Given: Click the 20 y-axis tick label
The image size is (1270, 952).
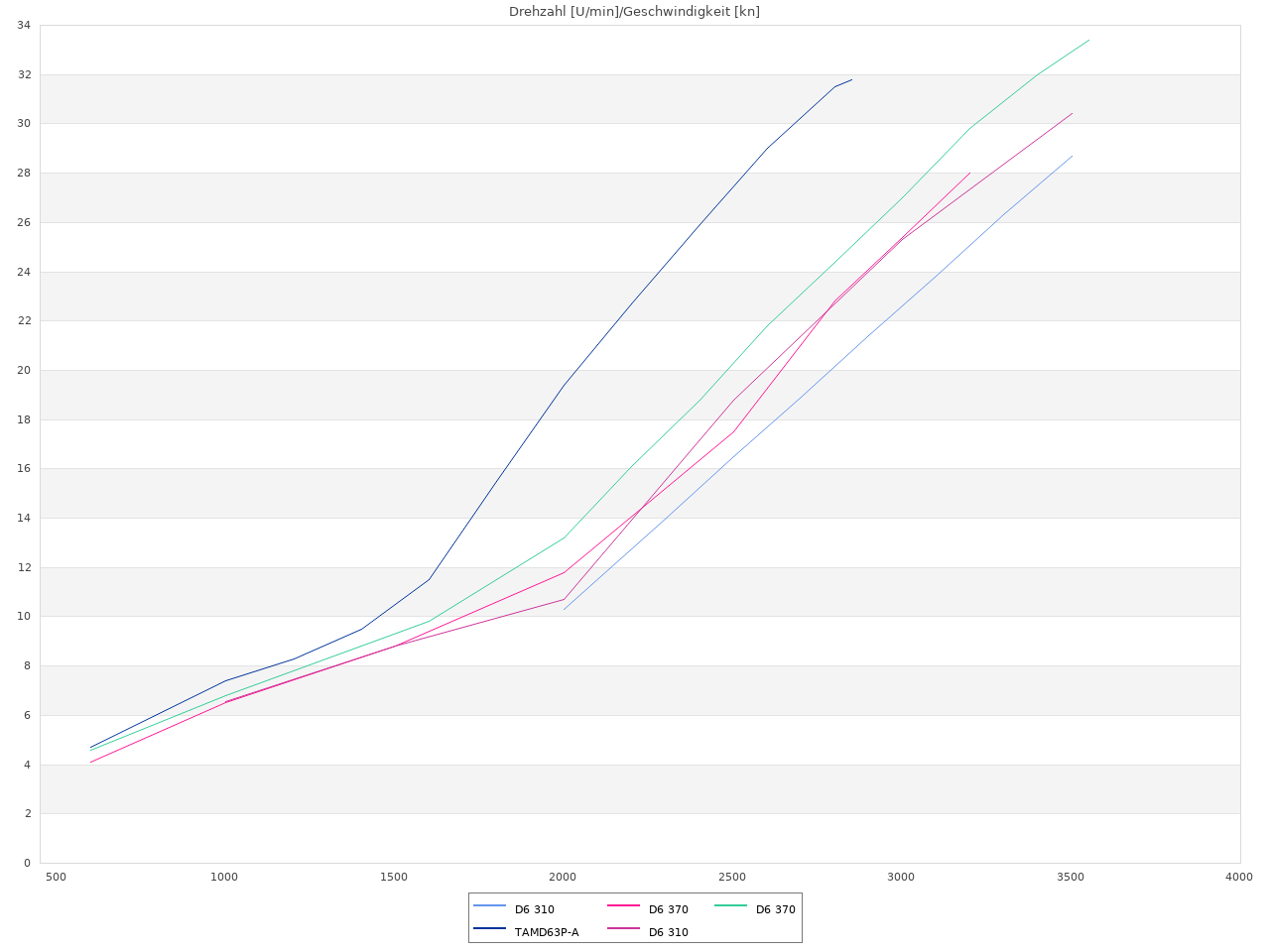Looking at the screenshot, I should 24,370.
